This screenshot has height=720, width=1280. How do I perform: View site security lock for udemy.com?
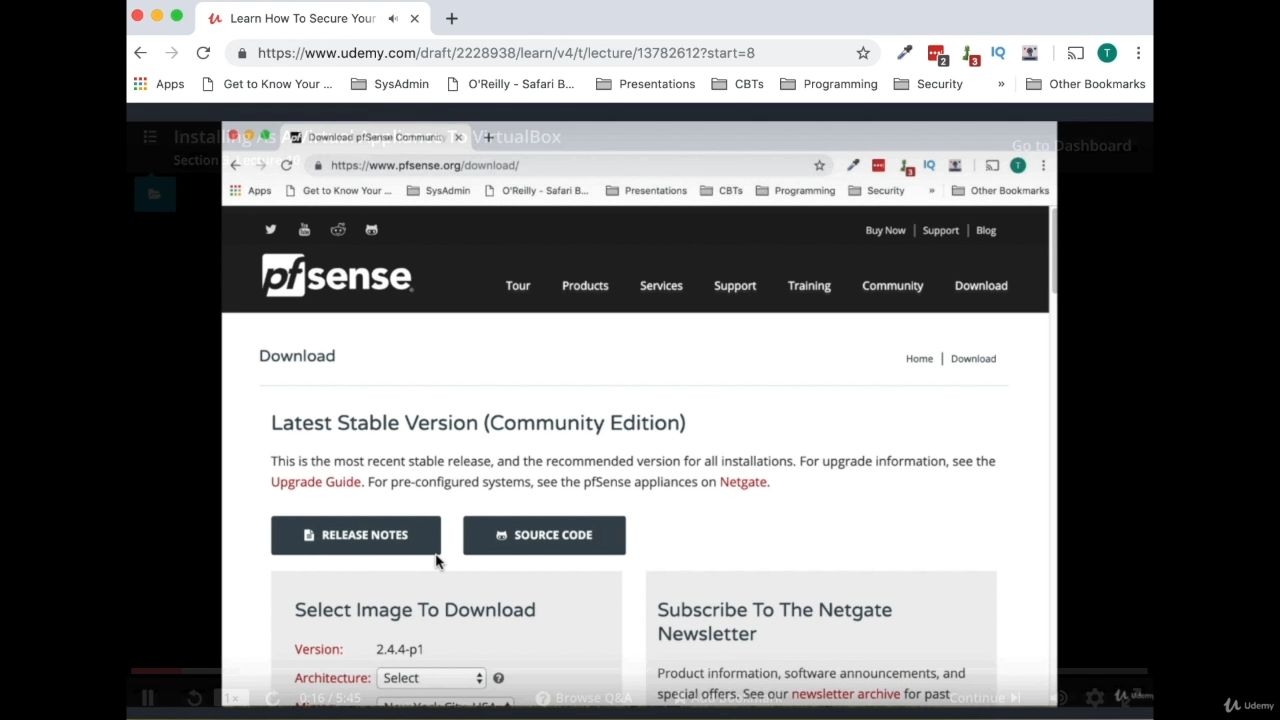pos(242,53)
